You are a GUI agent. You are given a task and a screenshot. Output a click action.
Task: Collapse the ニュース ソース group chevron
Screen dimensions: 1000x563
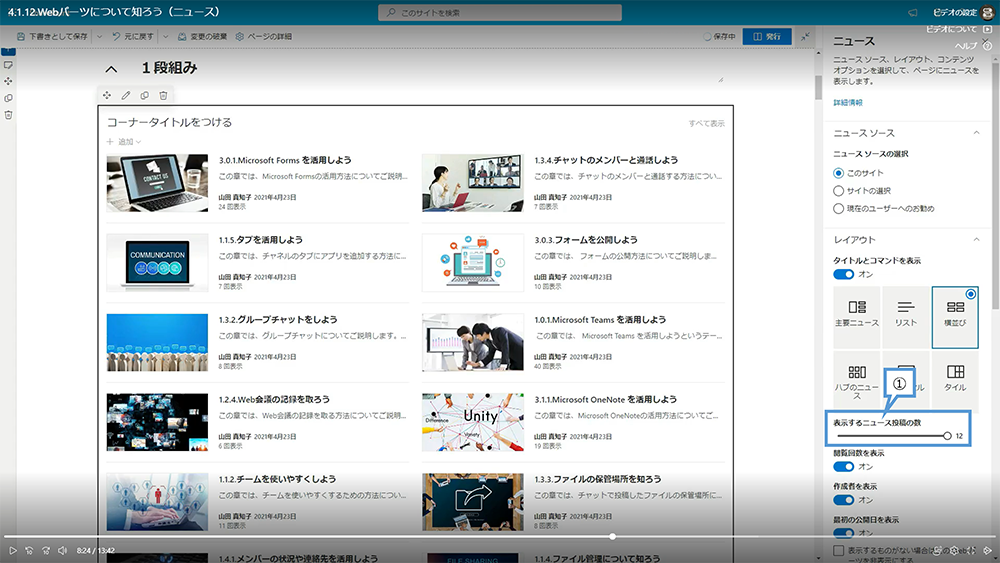[x=976, y=133]
